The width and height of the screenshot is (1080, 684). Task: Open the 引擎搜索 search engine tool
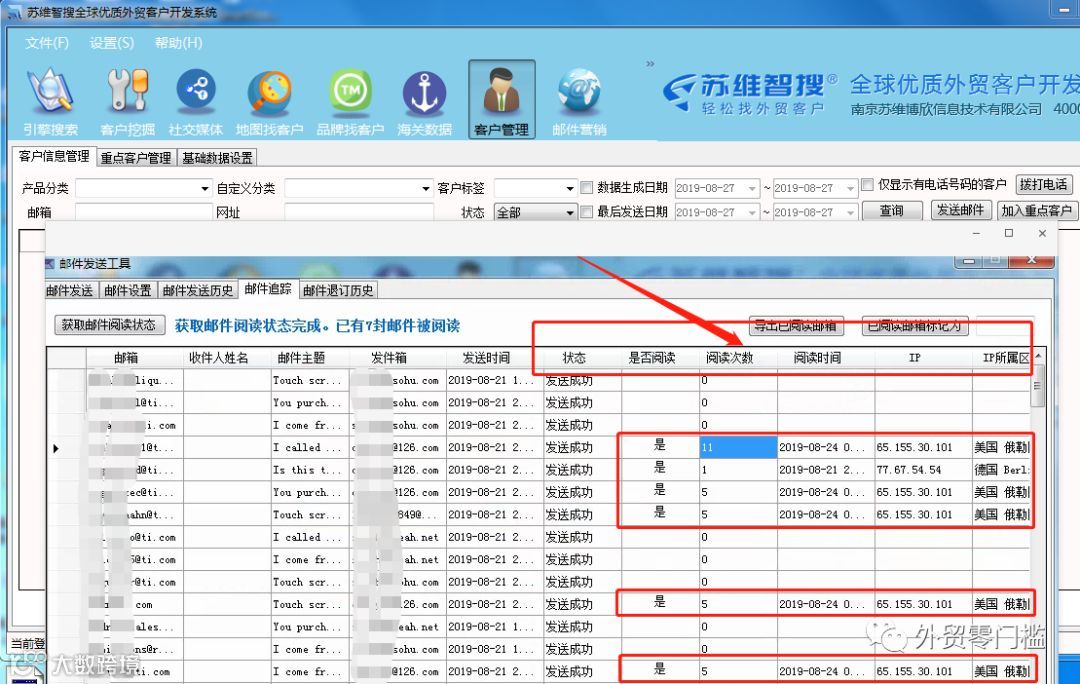(50, 102)
